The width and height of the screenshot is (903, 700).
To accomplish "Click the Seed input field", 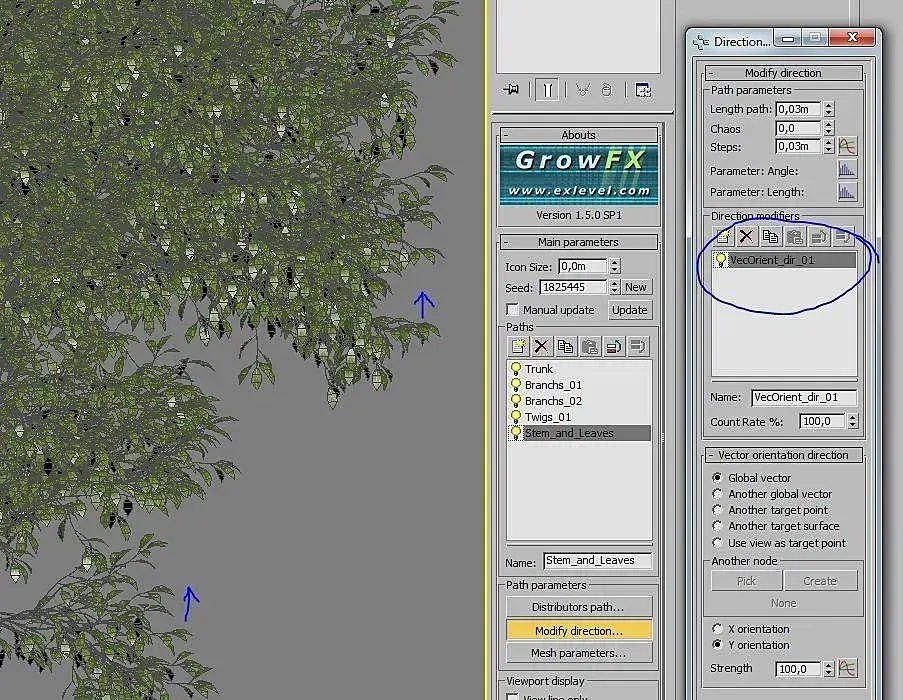I will tap(574, 287).
